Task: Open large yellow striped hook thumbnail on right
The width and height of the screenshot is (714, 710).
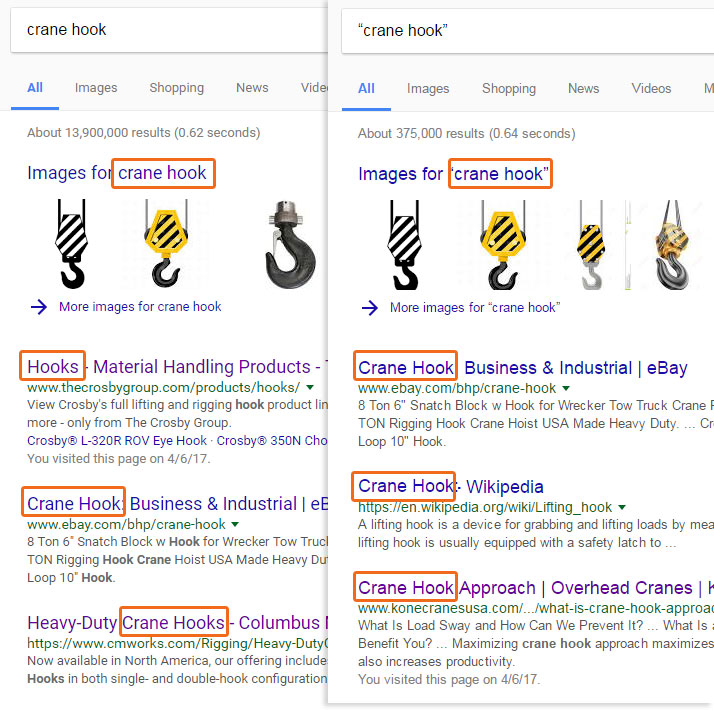Action: tap(503, 245)
